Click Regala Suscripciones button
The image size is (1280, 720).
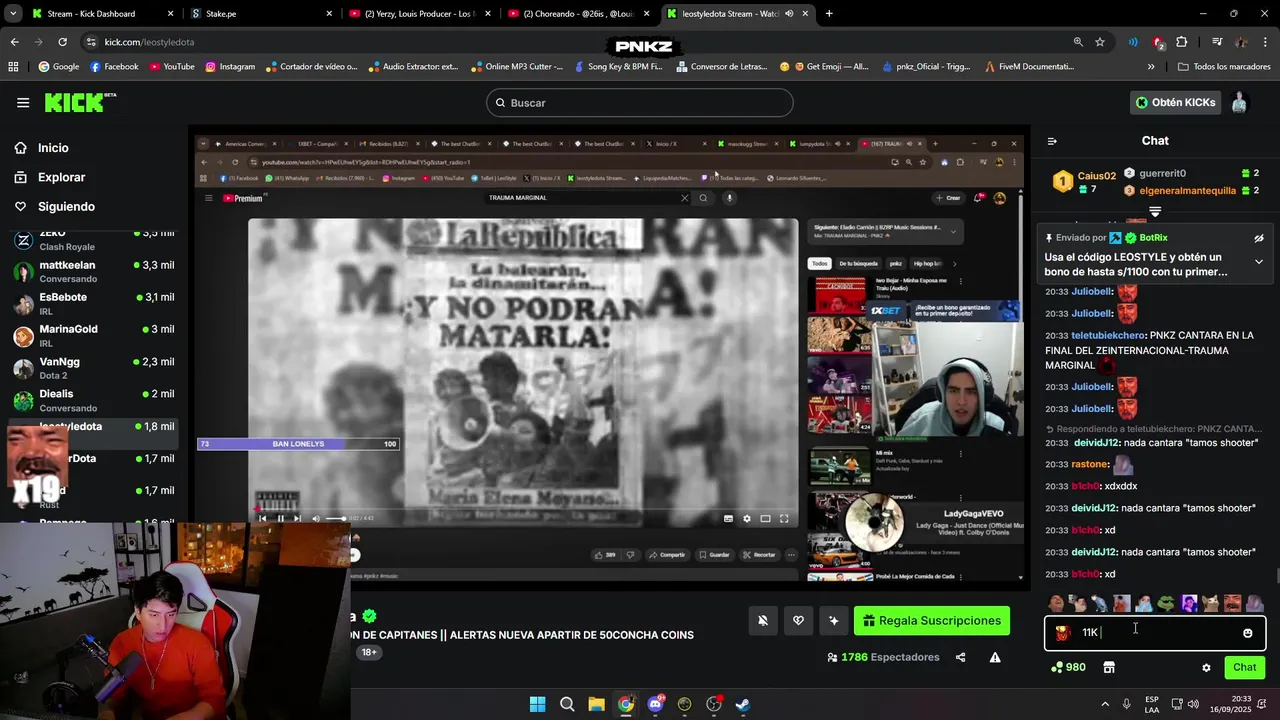pyautogui.click(x=932, y=621)
